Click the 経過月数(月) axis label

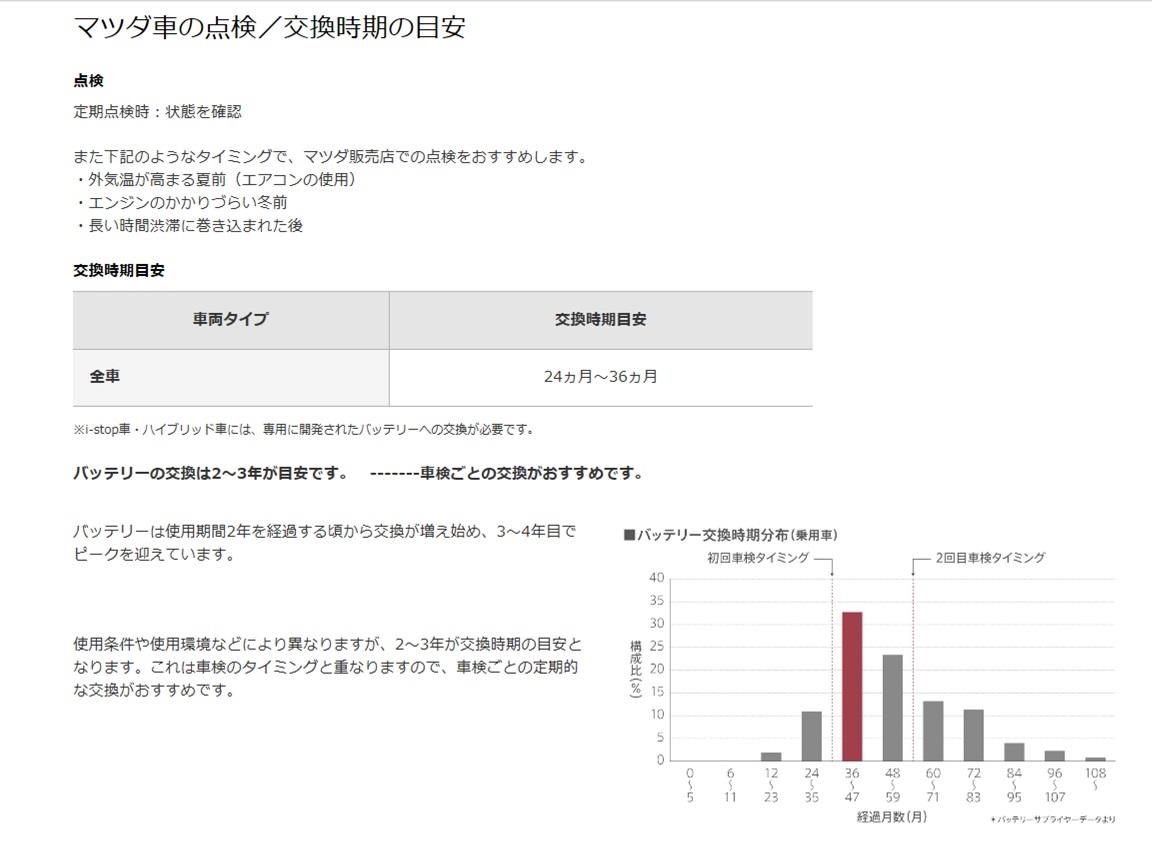891,817
